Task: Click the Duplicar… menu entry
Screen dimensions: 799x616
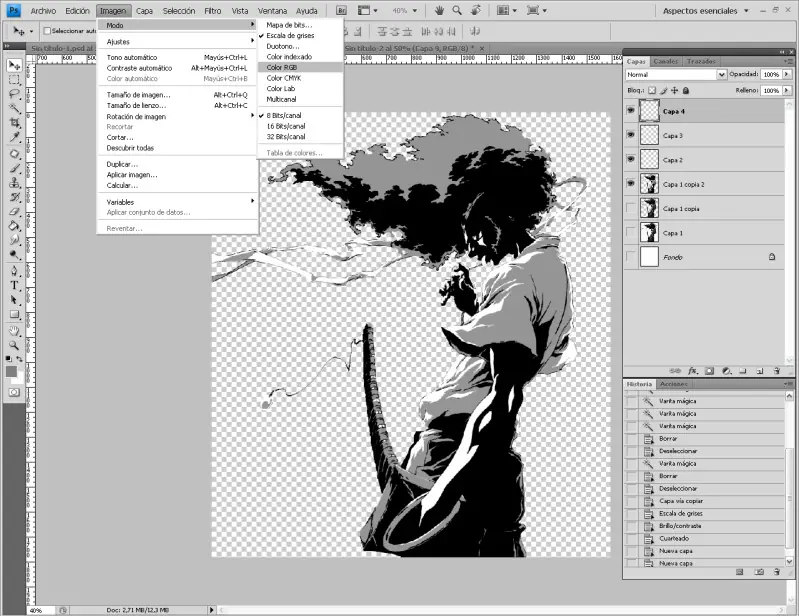Action: point(178,164)
